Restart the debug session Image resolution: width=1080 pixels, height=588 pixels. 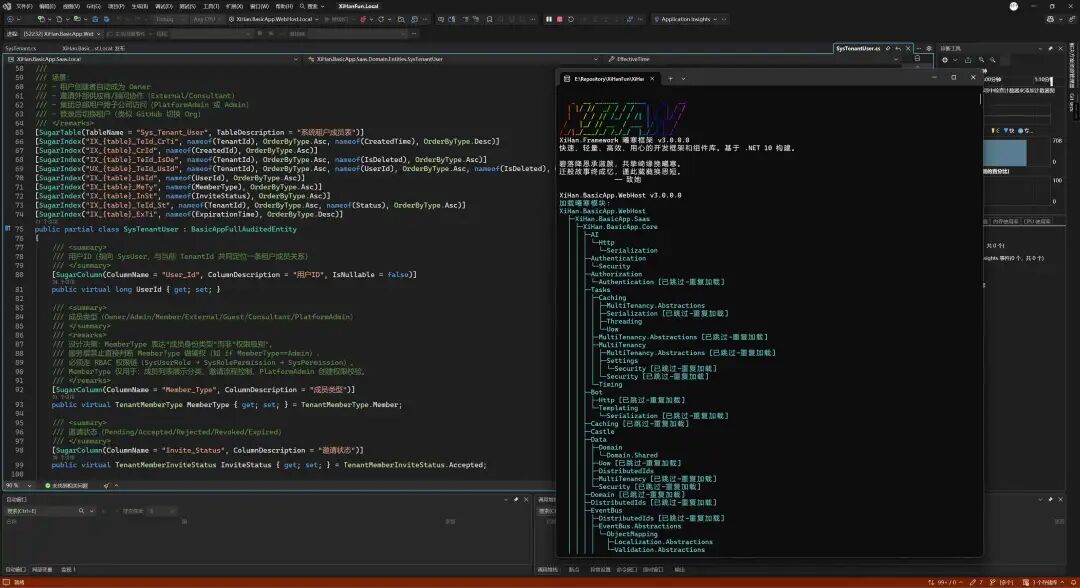click(x=570, y=19)
